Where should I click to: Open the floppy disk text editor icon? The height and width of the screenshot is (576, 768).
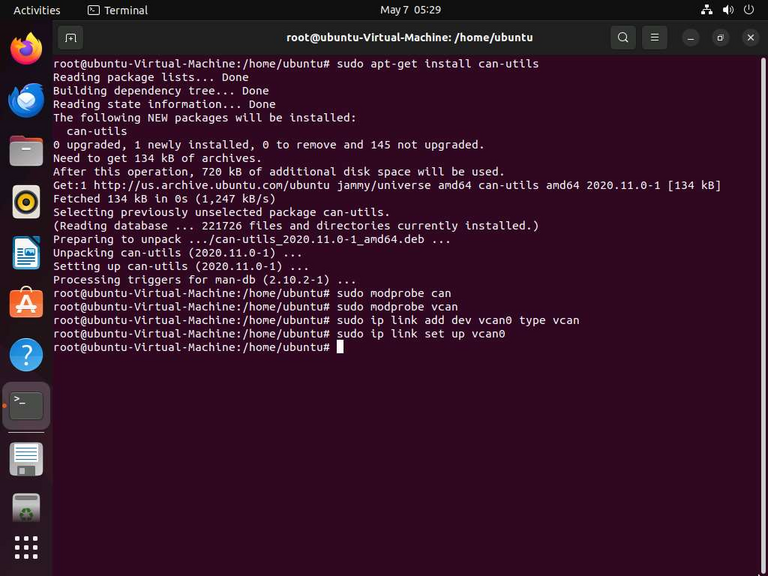pos(26,459)
